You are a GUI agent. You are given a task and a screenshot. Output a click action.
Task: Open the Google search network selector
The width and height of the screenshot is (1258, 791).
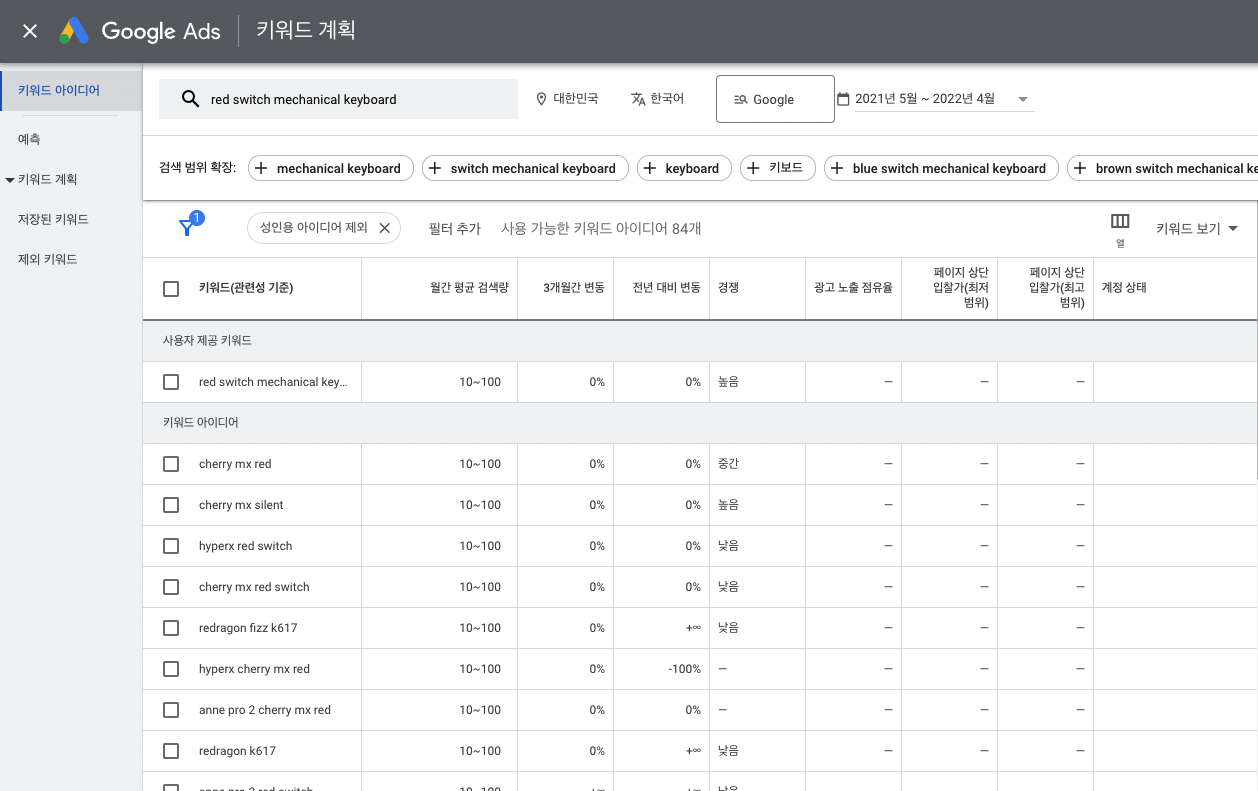775,99
